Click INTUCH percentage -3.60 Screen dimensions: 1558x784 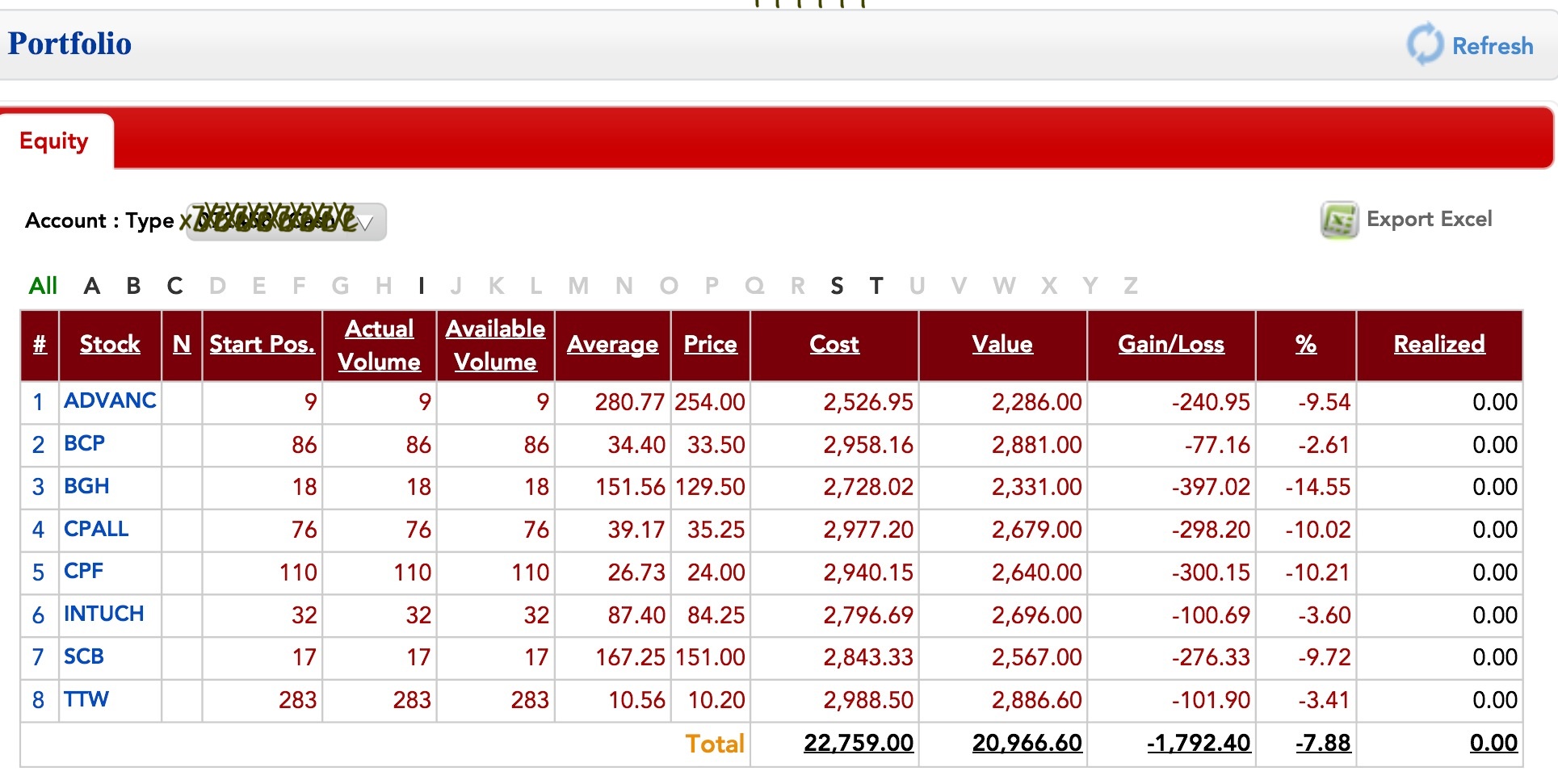[1325, 615]
